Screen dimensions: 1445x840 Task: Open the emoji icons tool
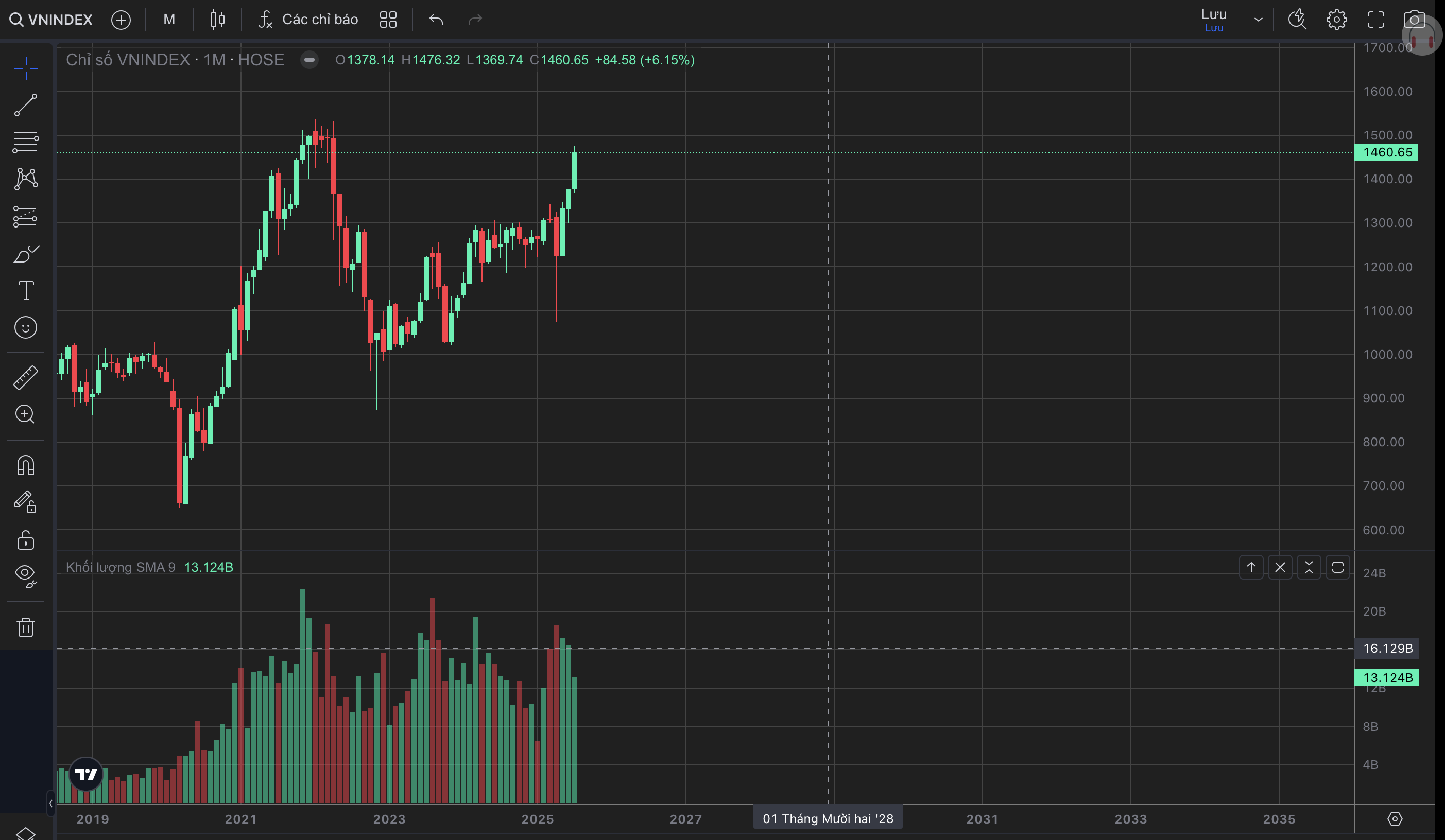(26, 327)
